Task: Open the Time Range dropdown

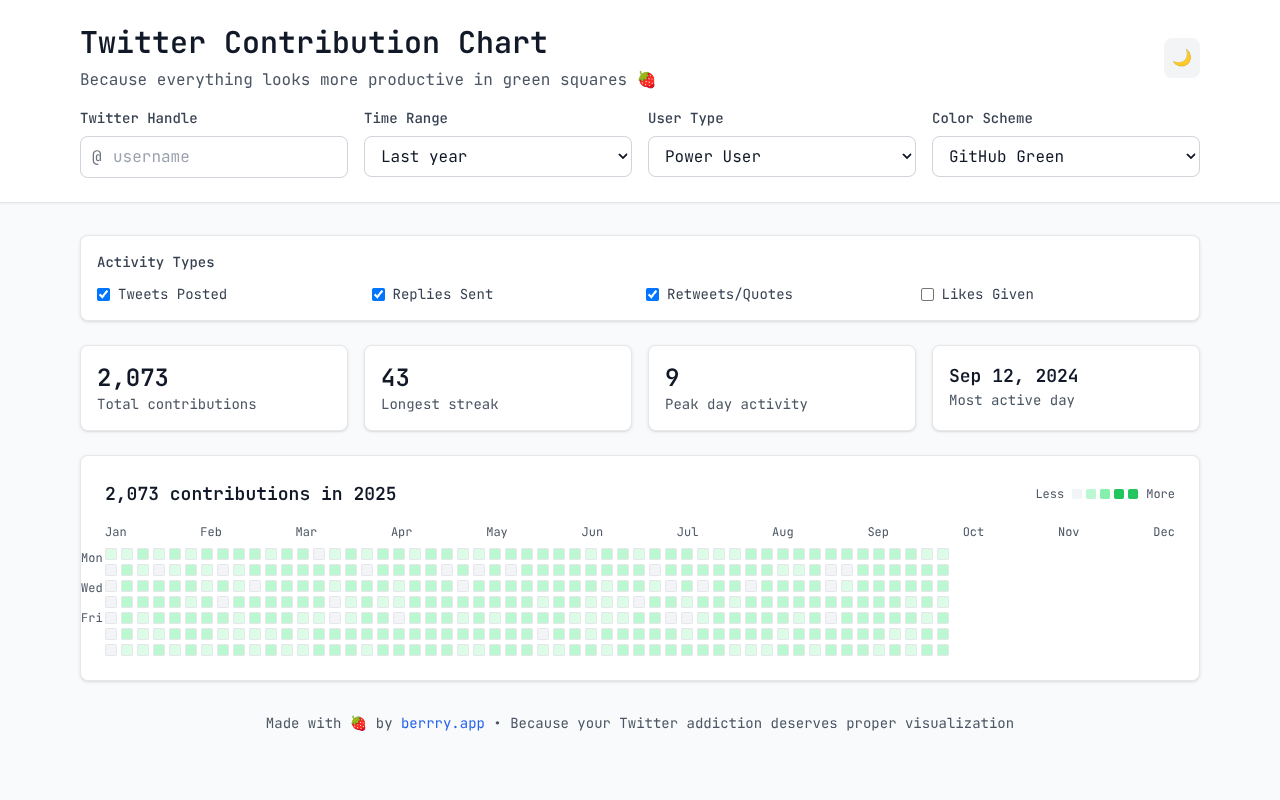Action: 497,156
